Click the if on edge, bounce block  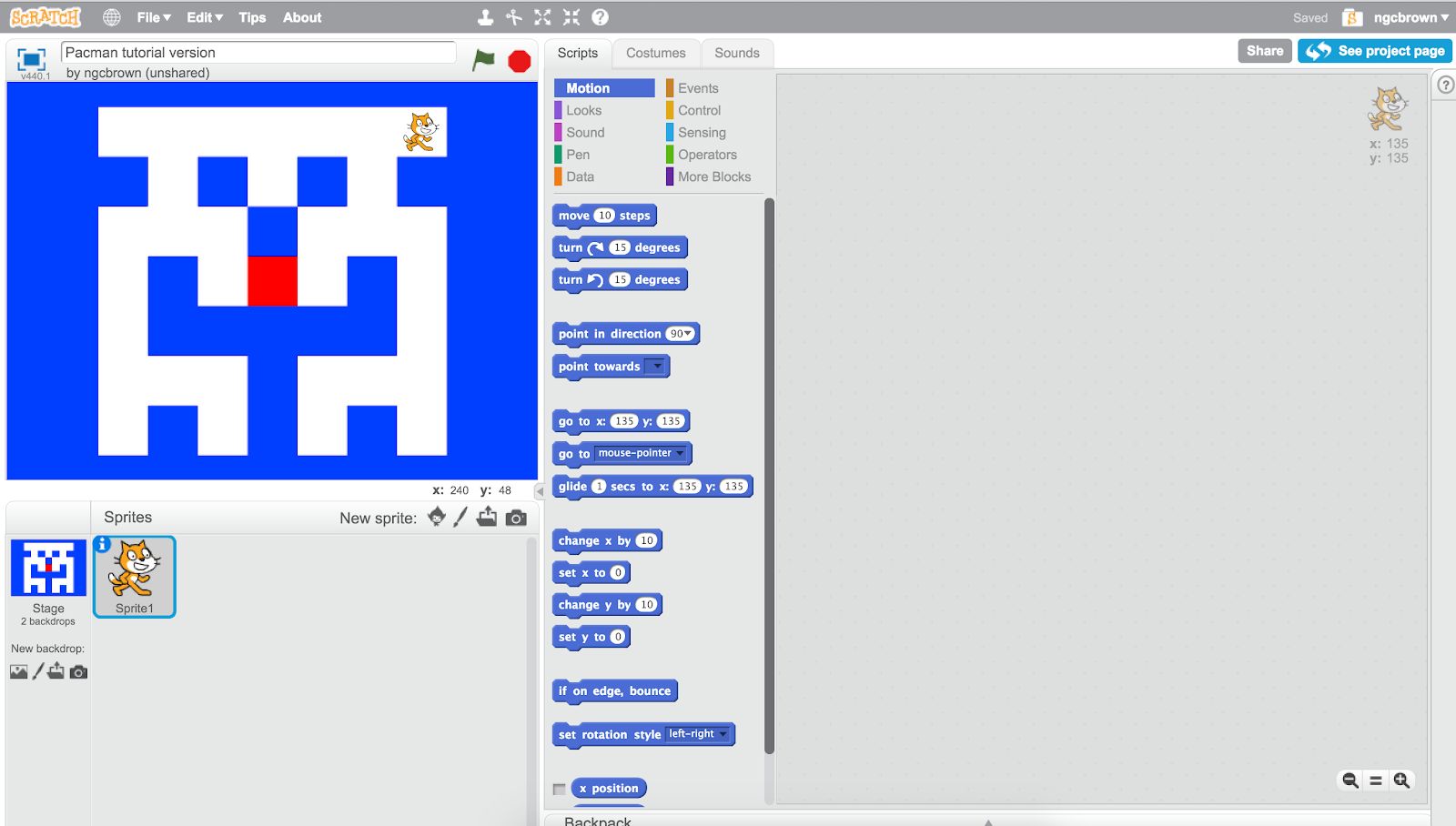point(614,691)
